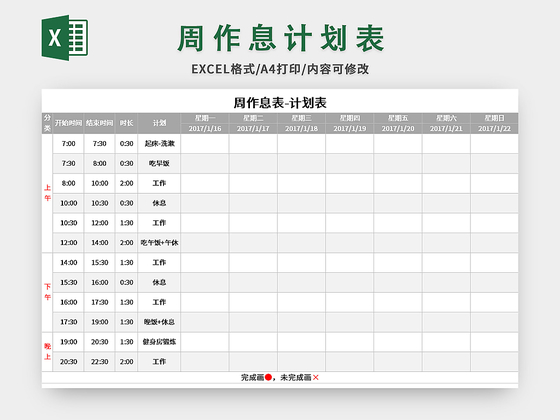Viewport: 560px width, 420px height.
Task: Select the 吃早饭 plan cell
Action: 159,164
